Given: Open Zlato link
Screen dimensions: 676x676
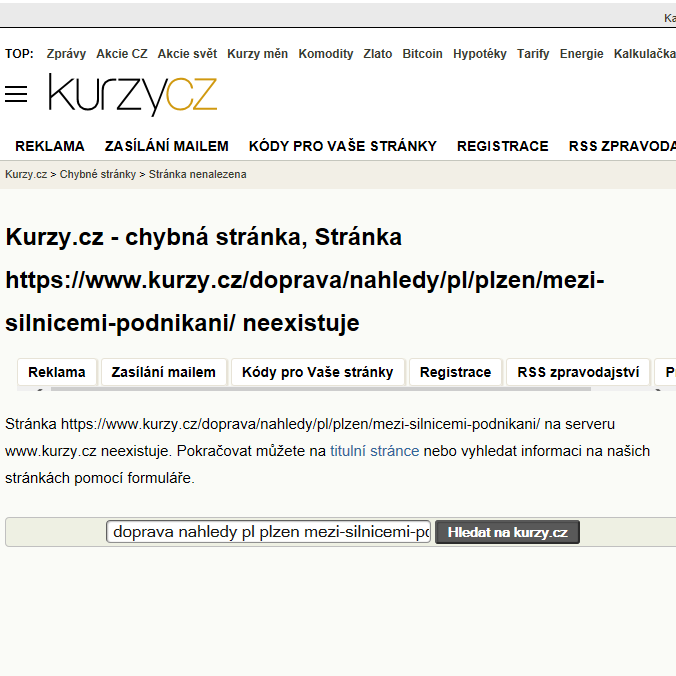Looking at the screenshot, I should pos(378,54).
